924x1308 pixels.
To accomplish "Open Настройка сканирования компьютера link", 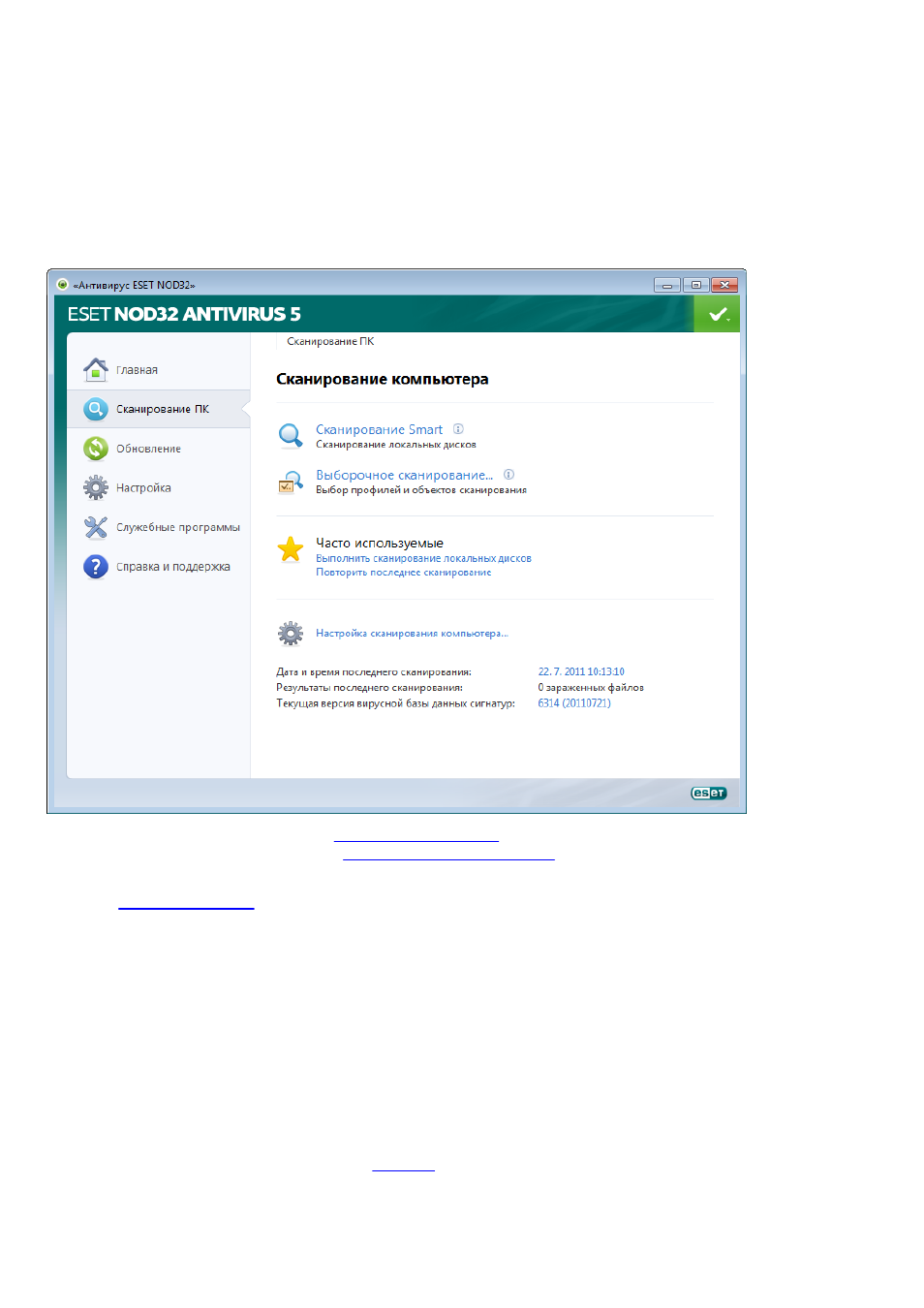I will [x=412, y=634].
